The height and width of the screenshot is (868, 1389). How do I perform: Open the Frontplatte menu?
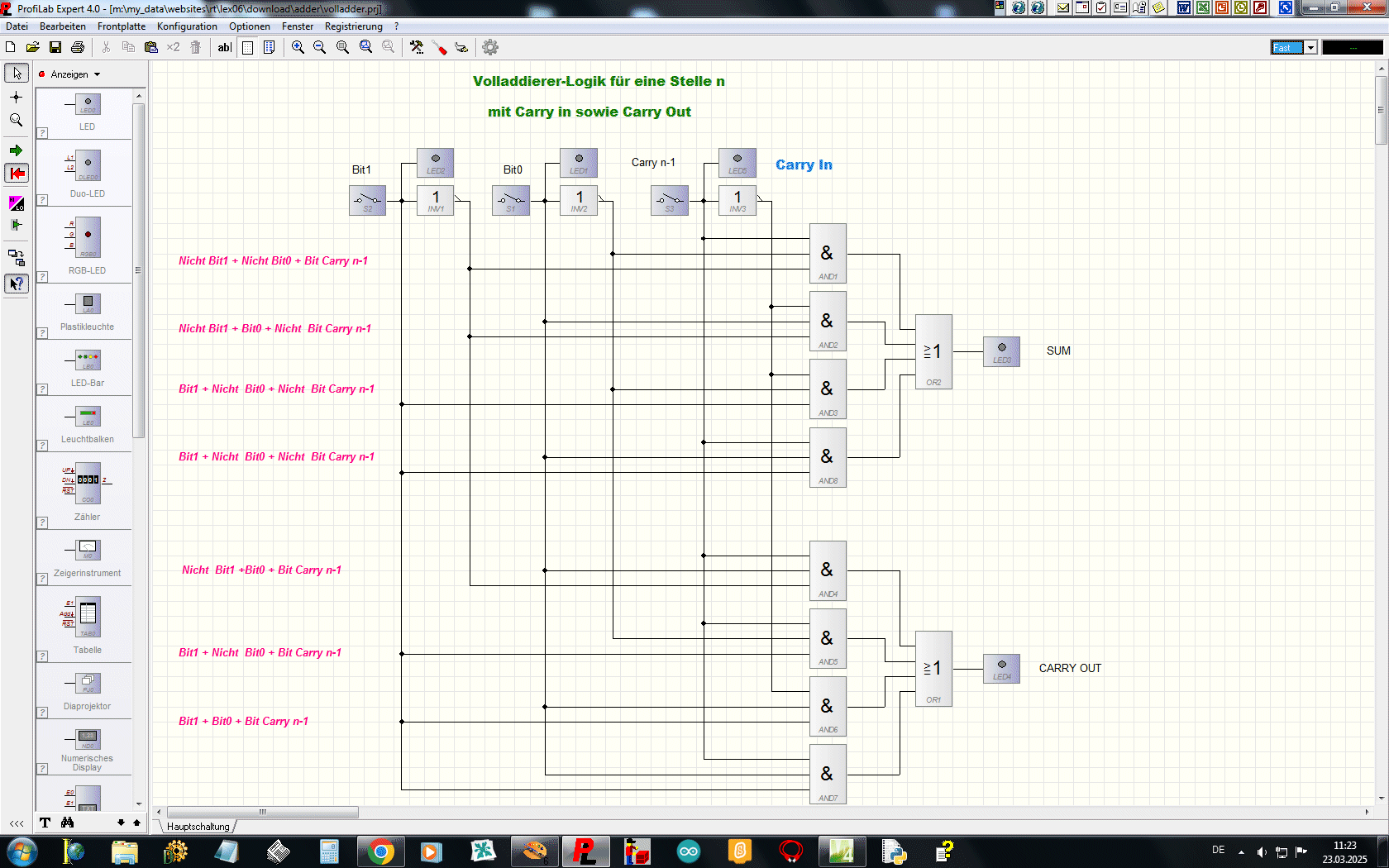[x=122, y=26]
